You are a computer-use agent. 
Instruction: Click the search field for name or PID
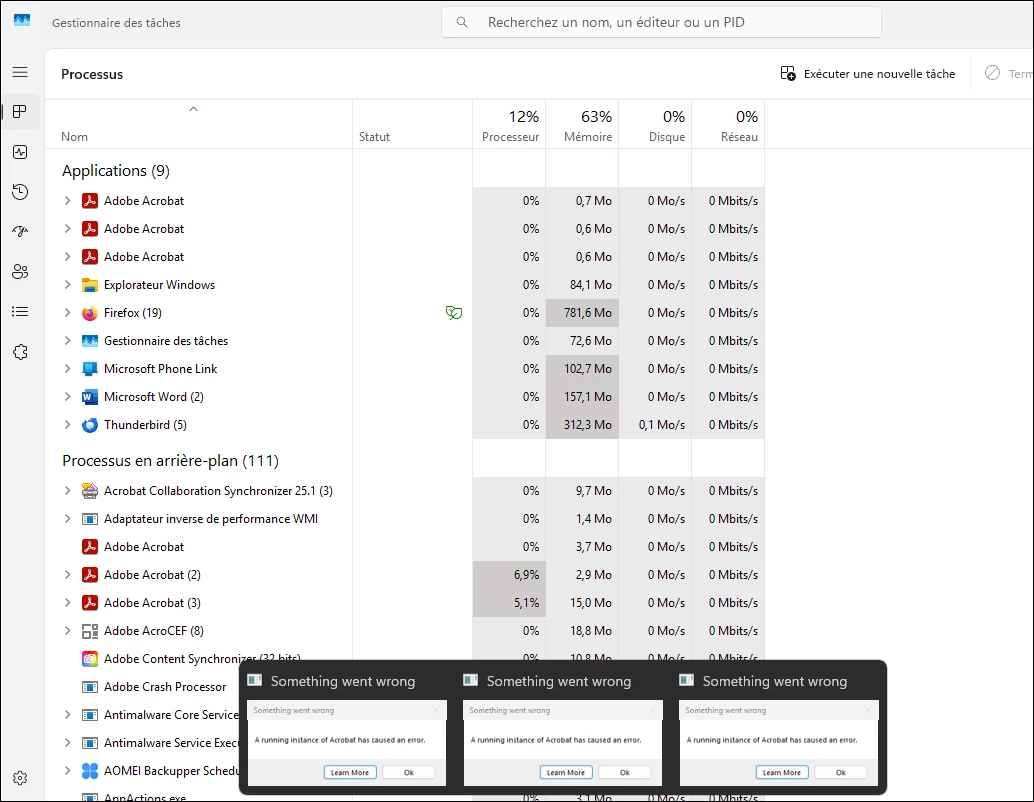tap(661, 22)
